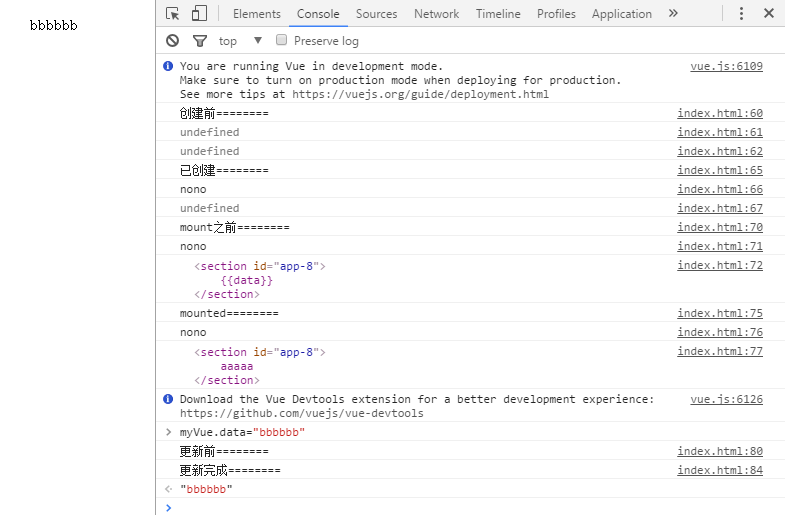Open the index.html:72 source link
The height and width of the screenshot is (515, 802).
[x=720, y=265]
